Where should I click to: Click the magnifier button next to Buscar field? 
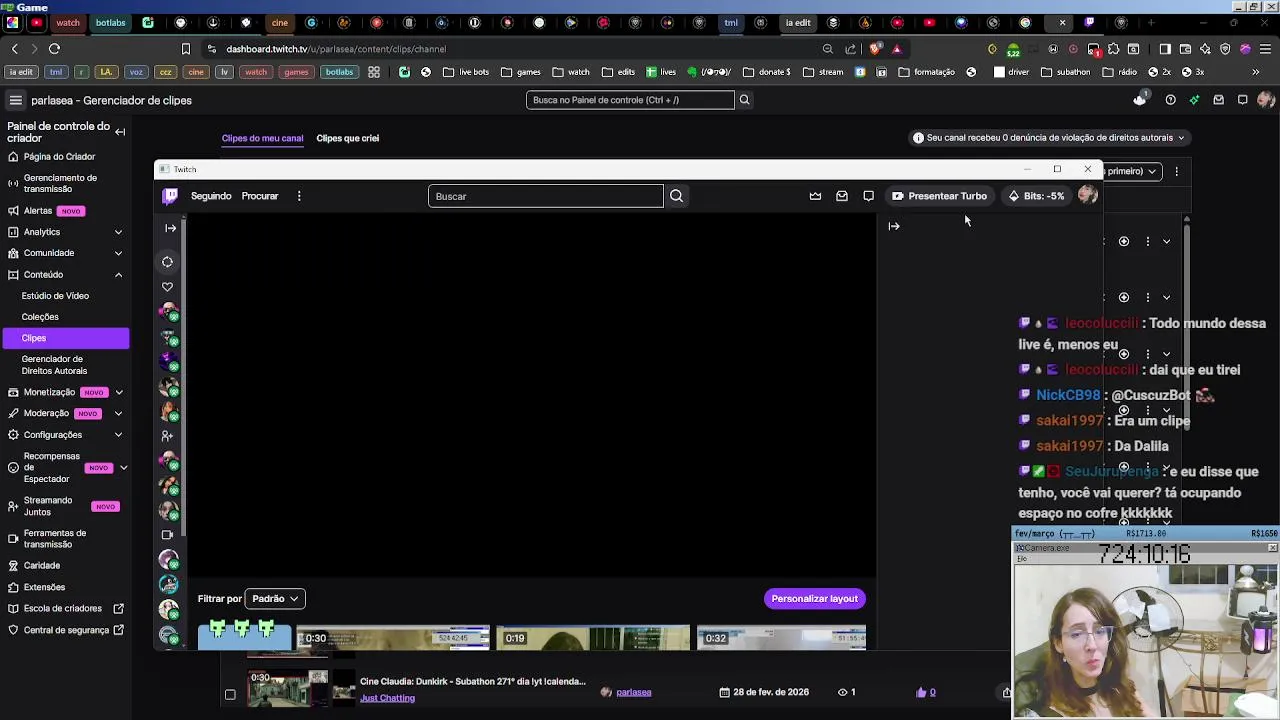coord(677,196)
